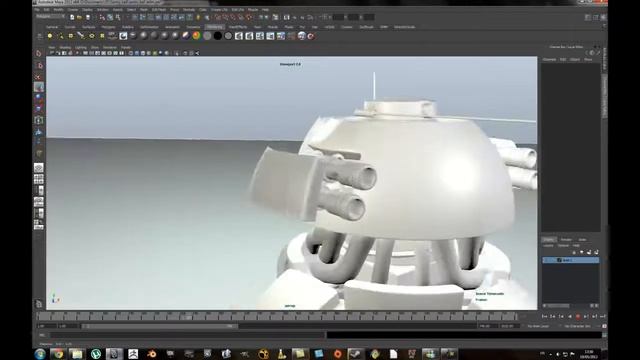Open a scene using the folder icon
The height and width of the screenshot is (360, 640).
tap(80, 17)
